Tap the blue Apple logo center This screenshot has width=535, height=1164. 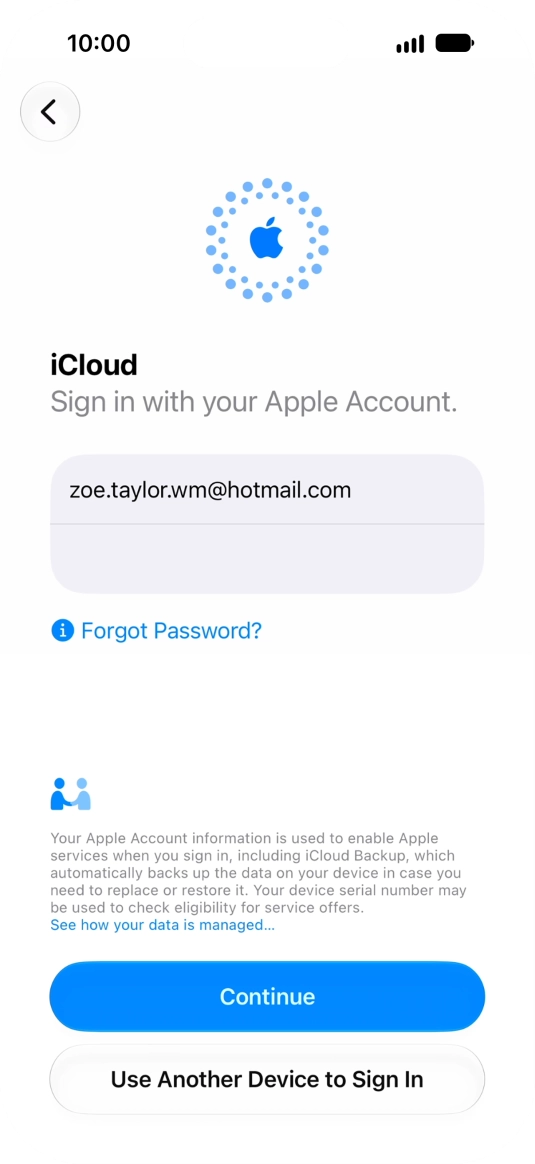pyautogui.click(x=266, y=238)
